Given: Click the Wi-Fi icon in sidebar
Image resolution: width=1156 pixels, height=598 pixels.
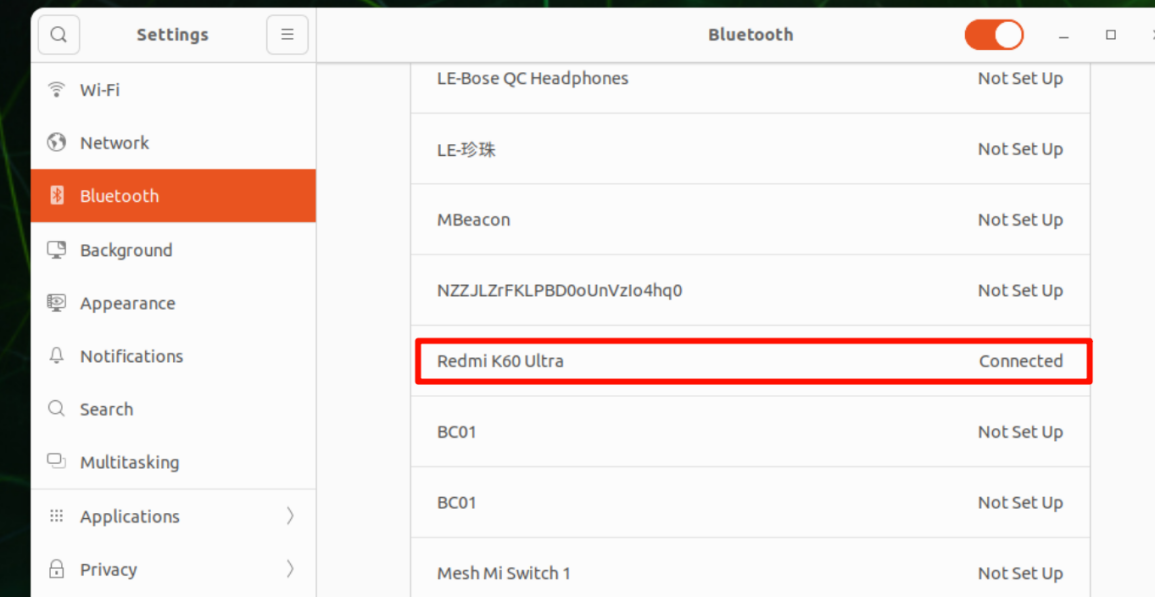Looking at the screenshot, I should [x=57, y=90].
